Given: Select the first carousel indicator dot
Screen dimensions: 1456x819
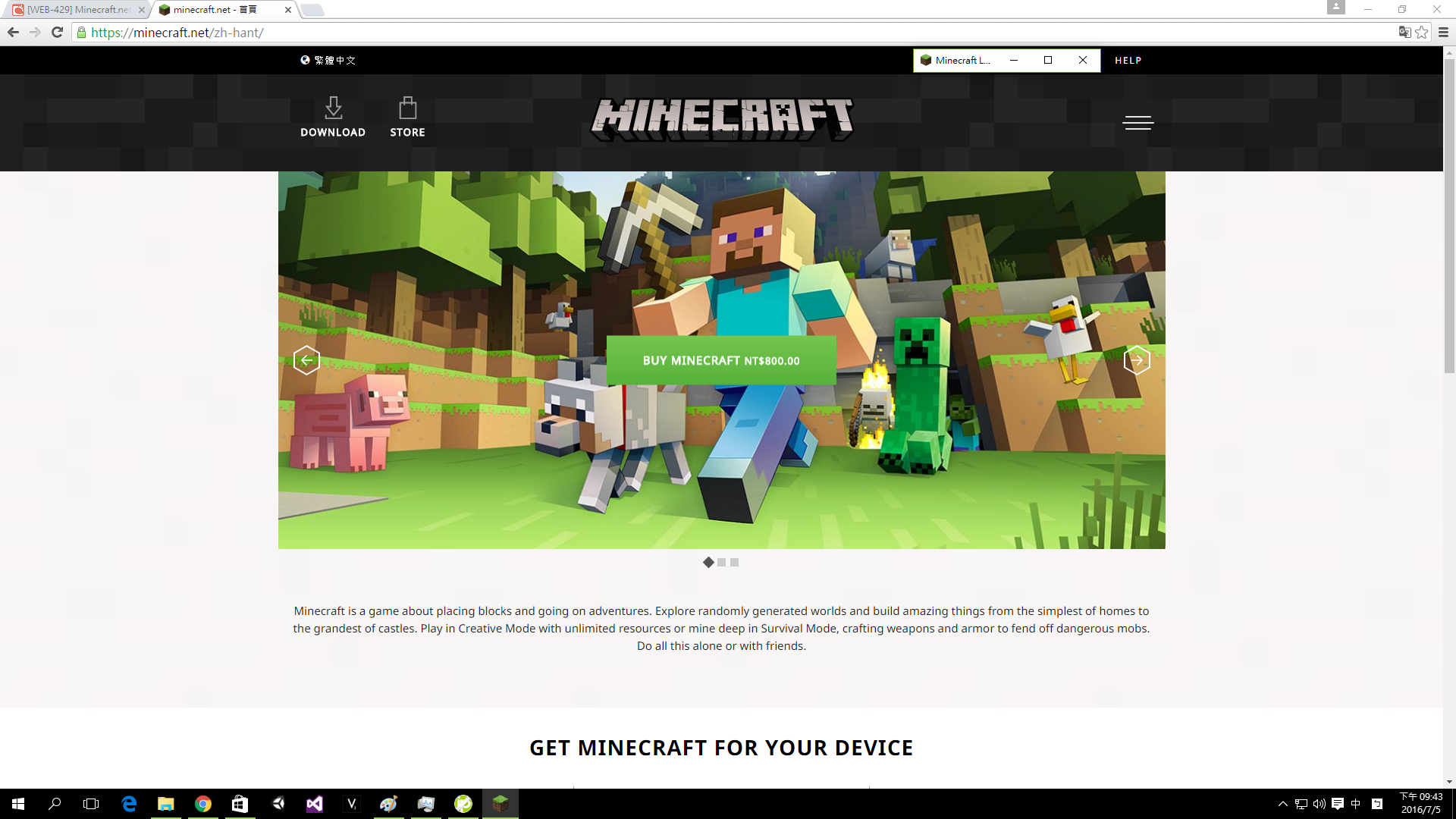Looking at the screenshot, I should (708, 562).
